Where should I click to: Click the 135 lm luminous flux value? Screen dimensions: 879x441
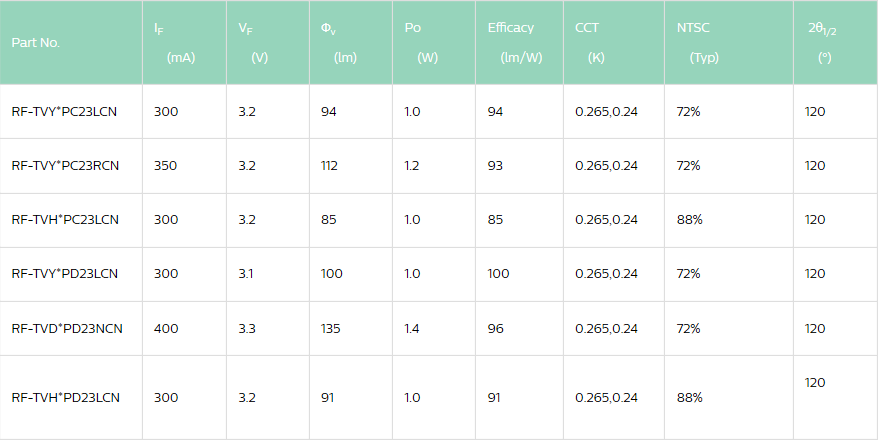(331, 328)
